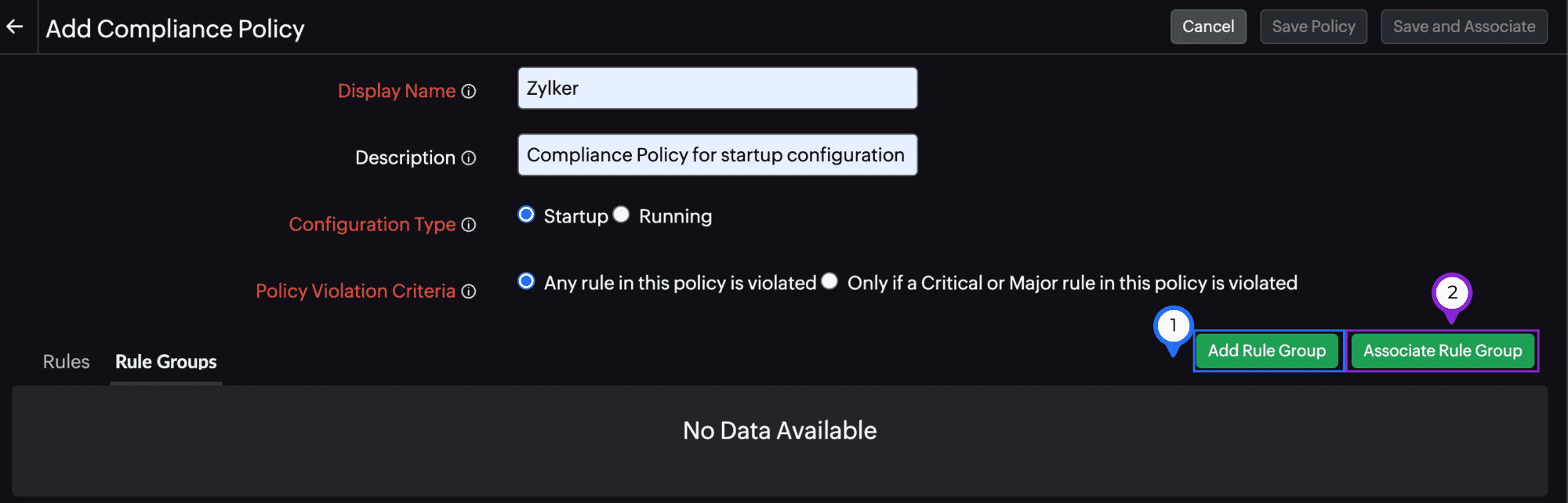
Task: Click the Associate Rule Group button
Action: point(1443,351)
